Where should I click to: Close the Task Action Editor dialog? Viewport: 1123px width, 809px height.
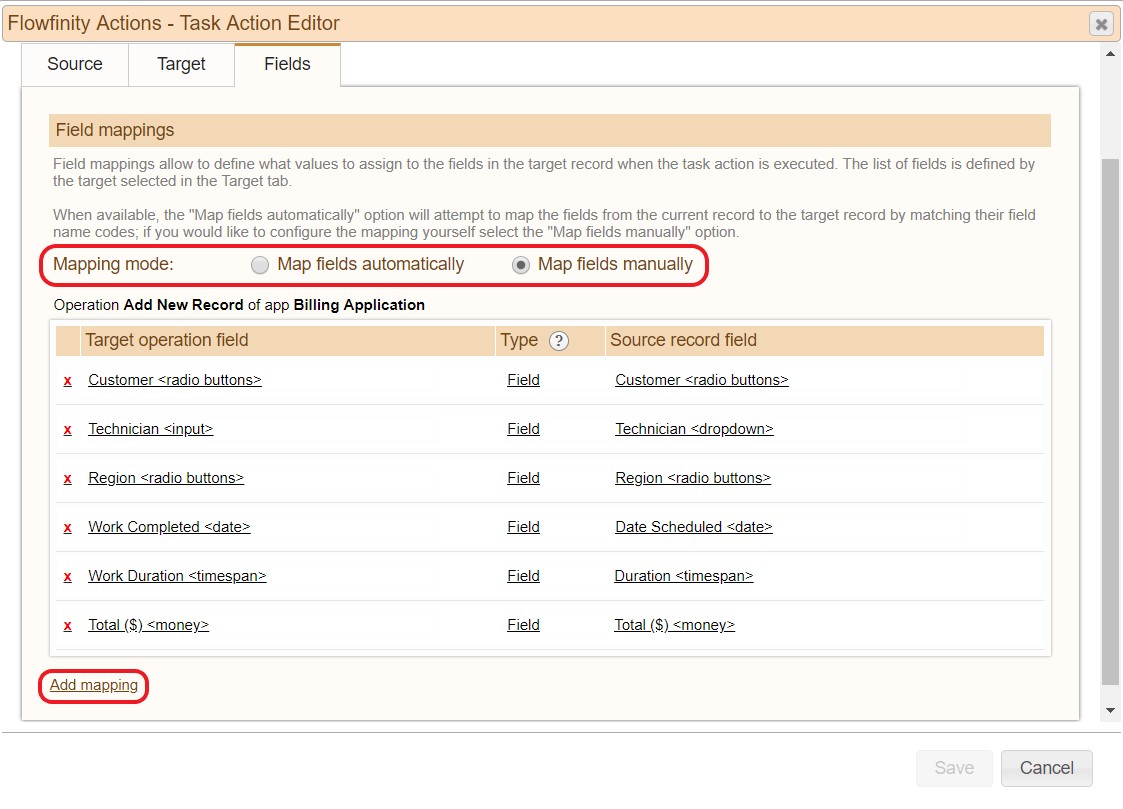1100,24
